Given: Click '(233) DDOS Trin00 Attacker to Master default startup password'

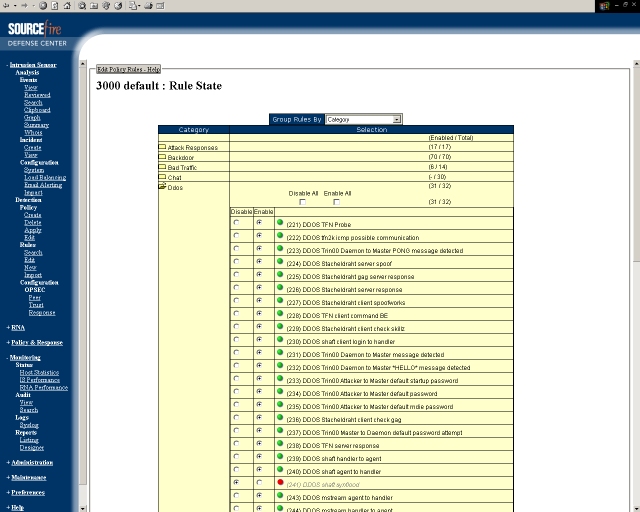Looking at the screenshot, I should click(x=372, y=381).
